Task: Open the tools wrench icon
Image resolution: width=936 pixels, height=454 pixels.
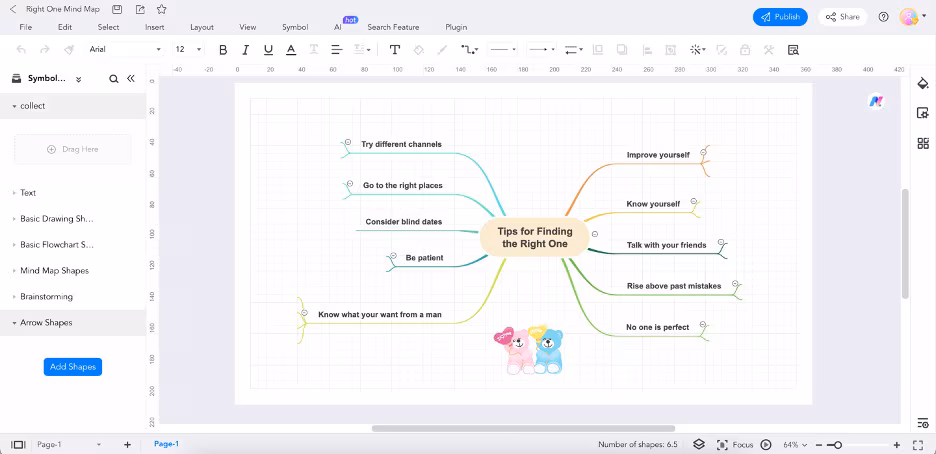Action: (x=769, y=50)
